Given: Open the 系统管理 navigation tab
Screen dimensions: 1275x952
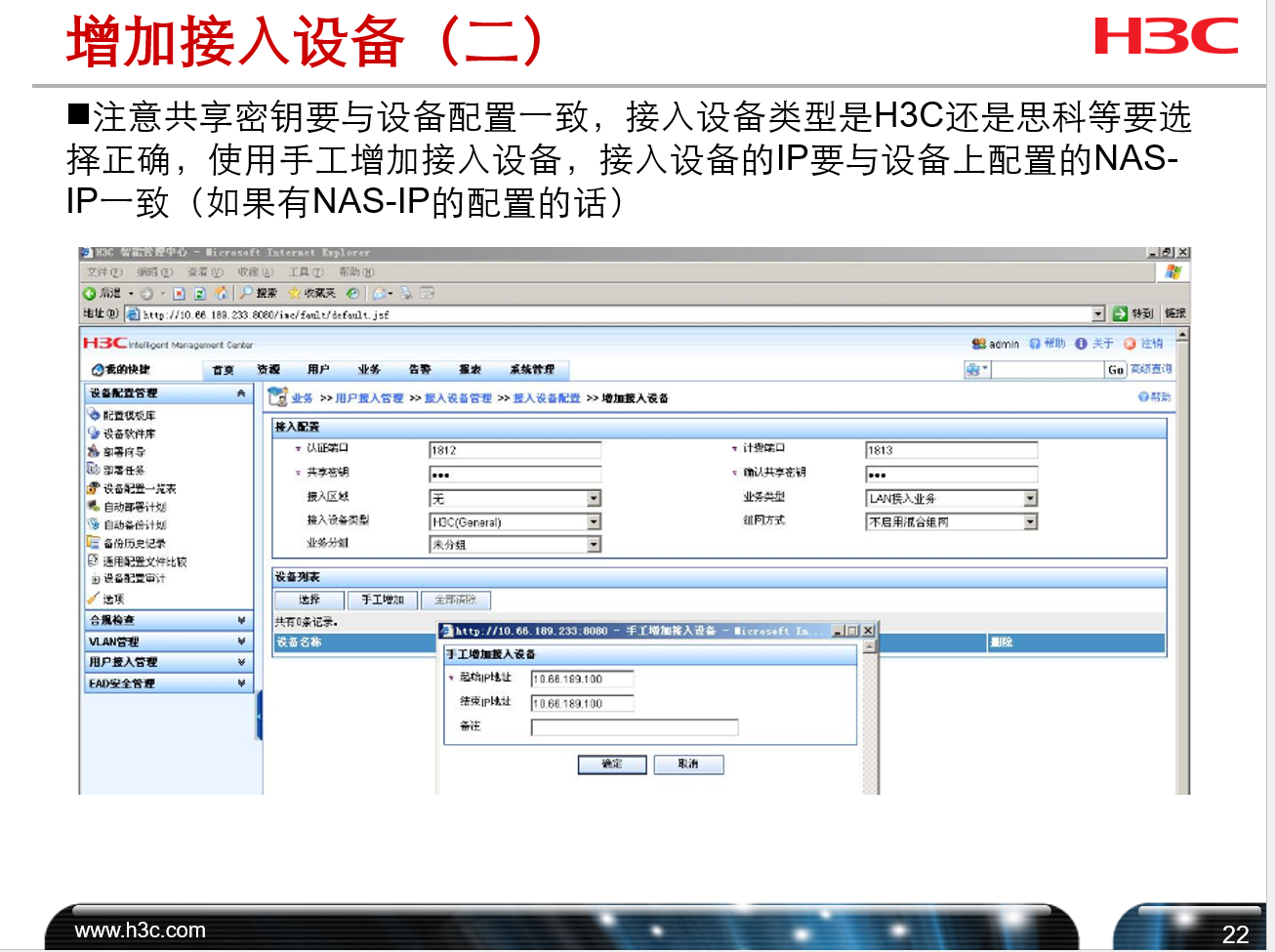Looking at the screenshot, I should (532, 370).
